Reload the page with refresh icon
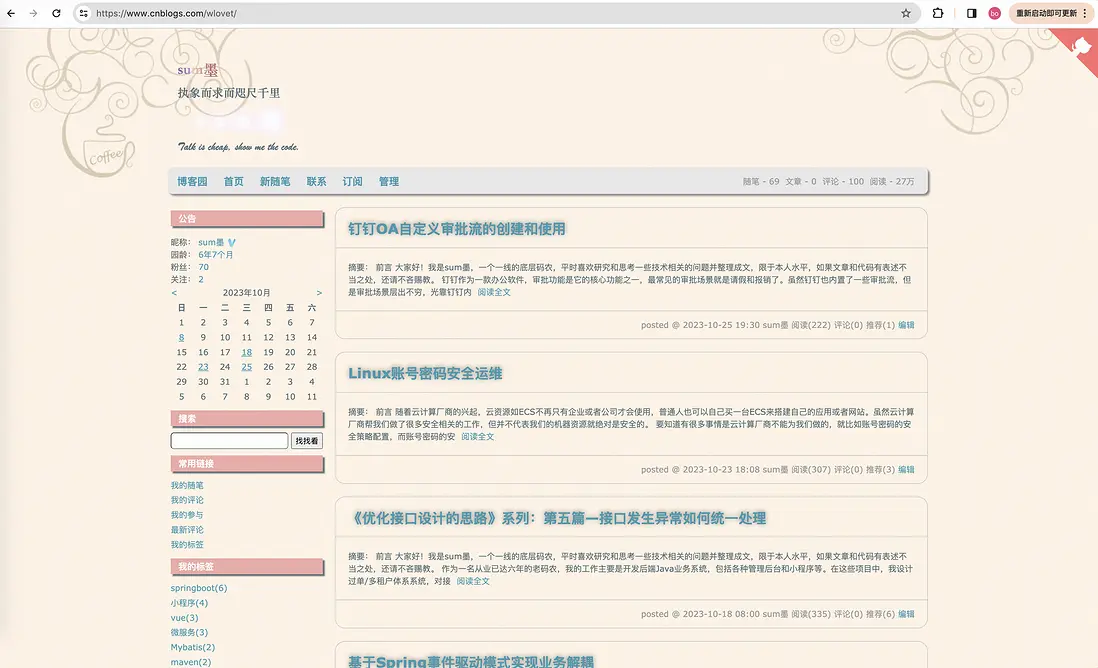 pos(56,13)
